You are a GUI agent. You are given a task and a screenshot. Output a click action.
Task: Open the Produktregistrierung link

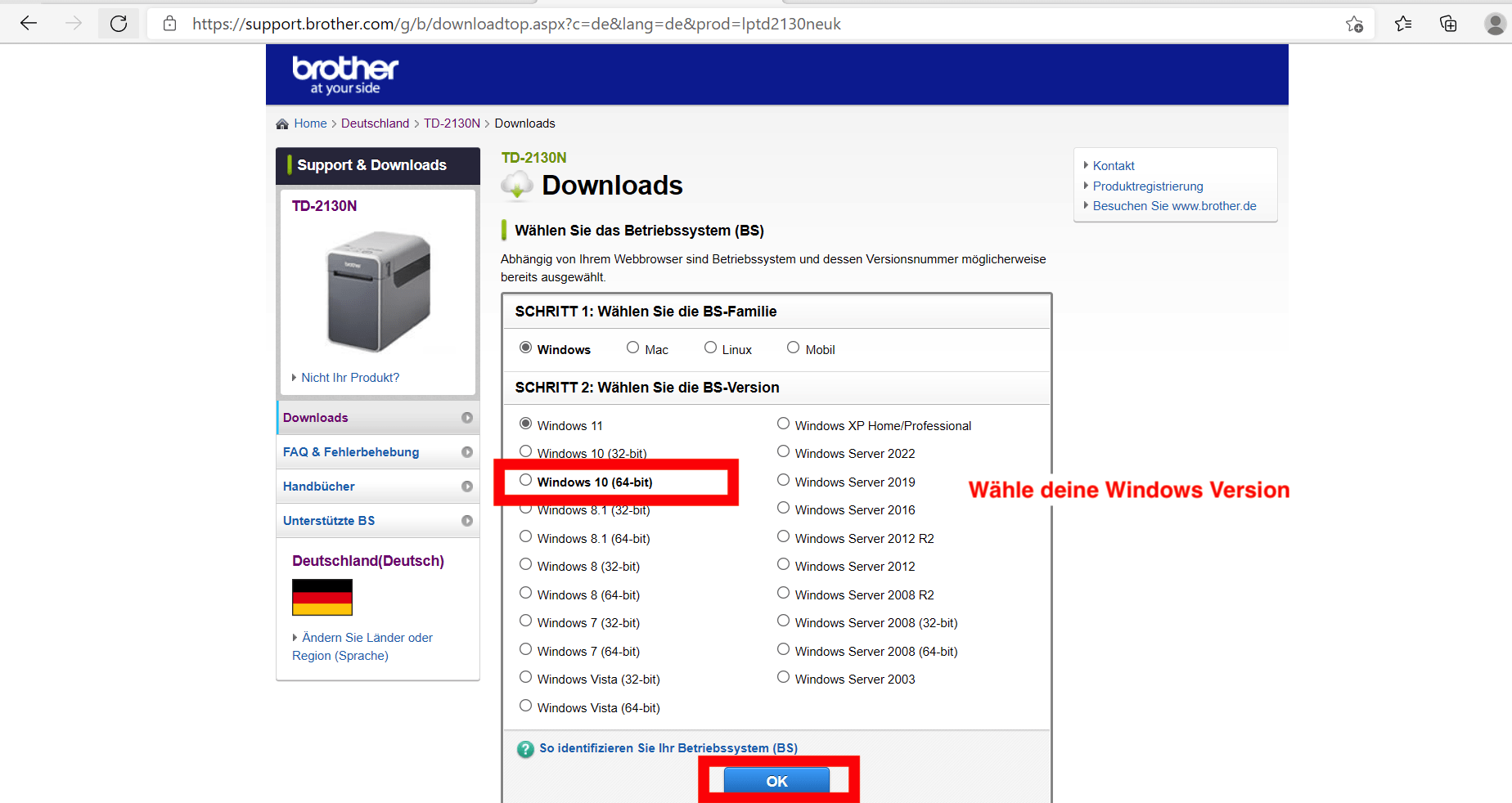[x=1148, y=186]
